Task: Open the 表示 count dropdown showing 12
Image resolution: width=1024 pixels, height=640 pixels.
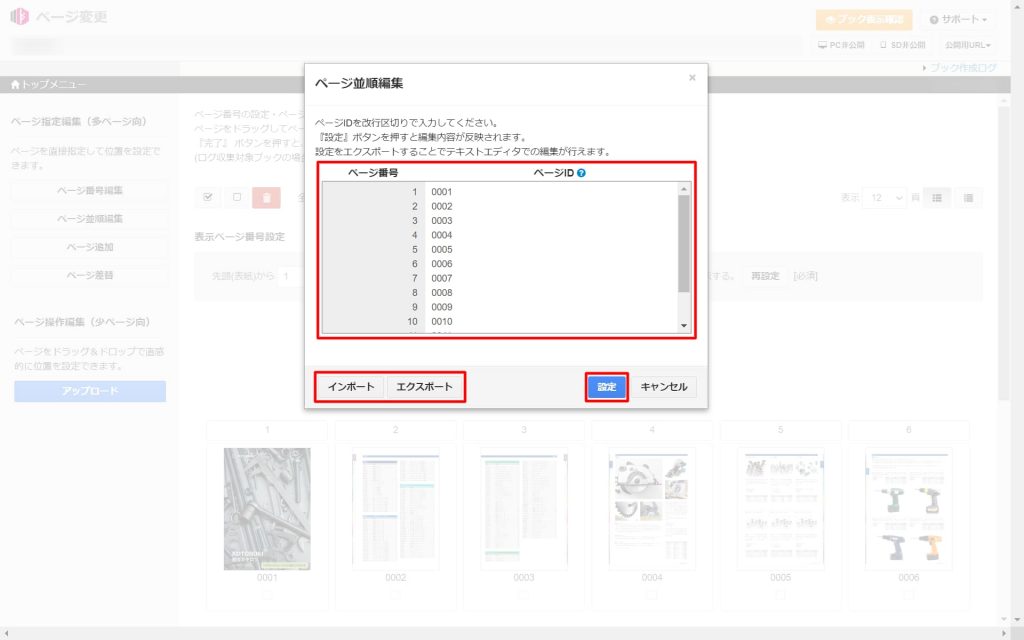Action: pyautogui.click(x=886, y=198)
